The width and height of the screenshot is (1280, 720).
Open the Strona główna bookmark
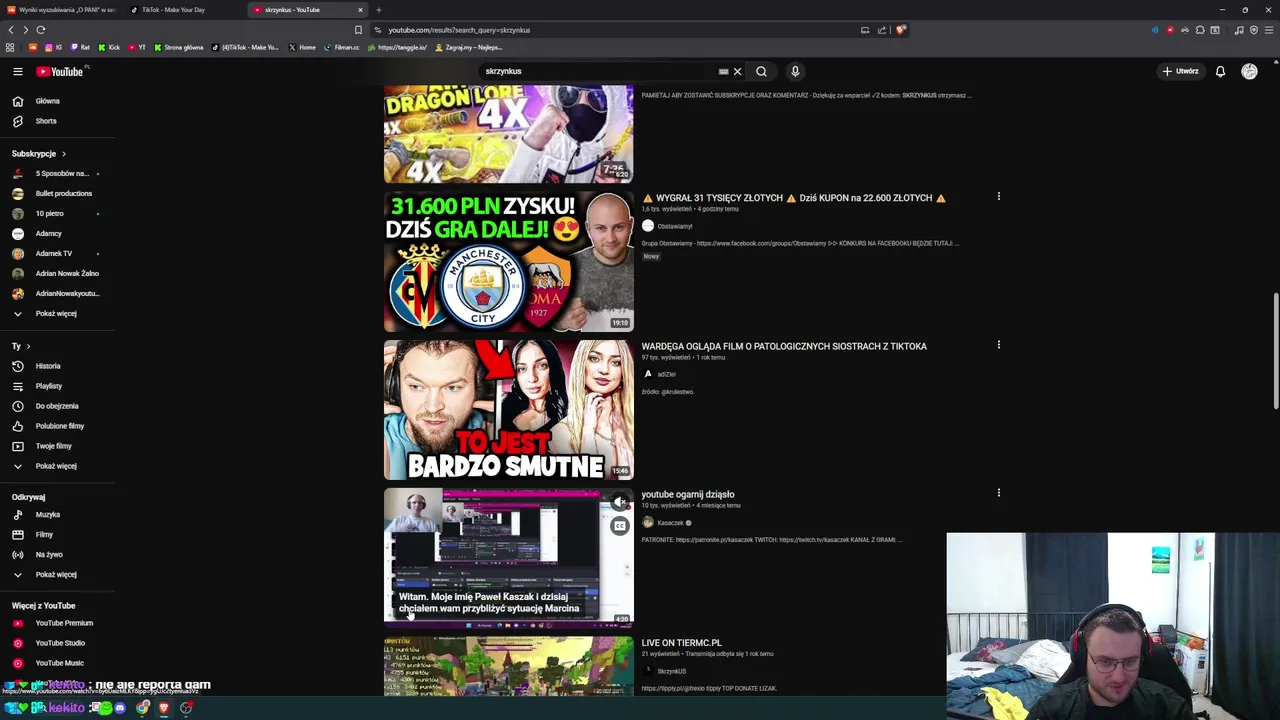coord(179,47)
